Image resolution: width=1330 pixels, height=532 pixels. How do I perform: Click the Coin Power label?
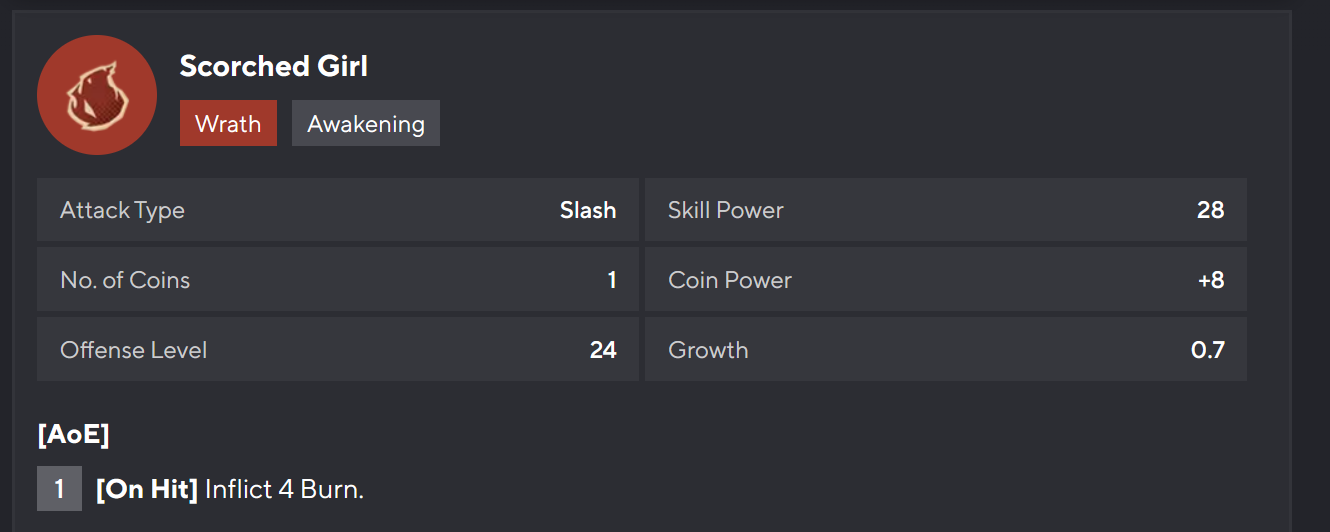click(x=730, y=280)
